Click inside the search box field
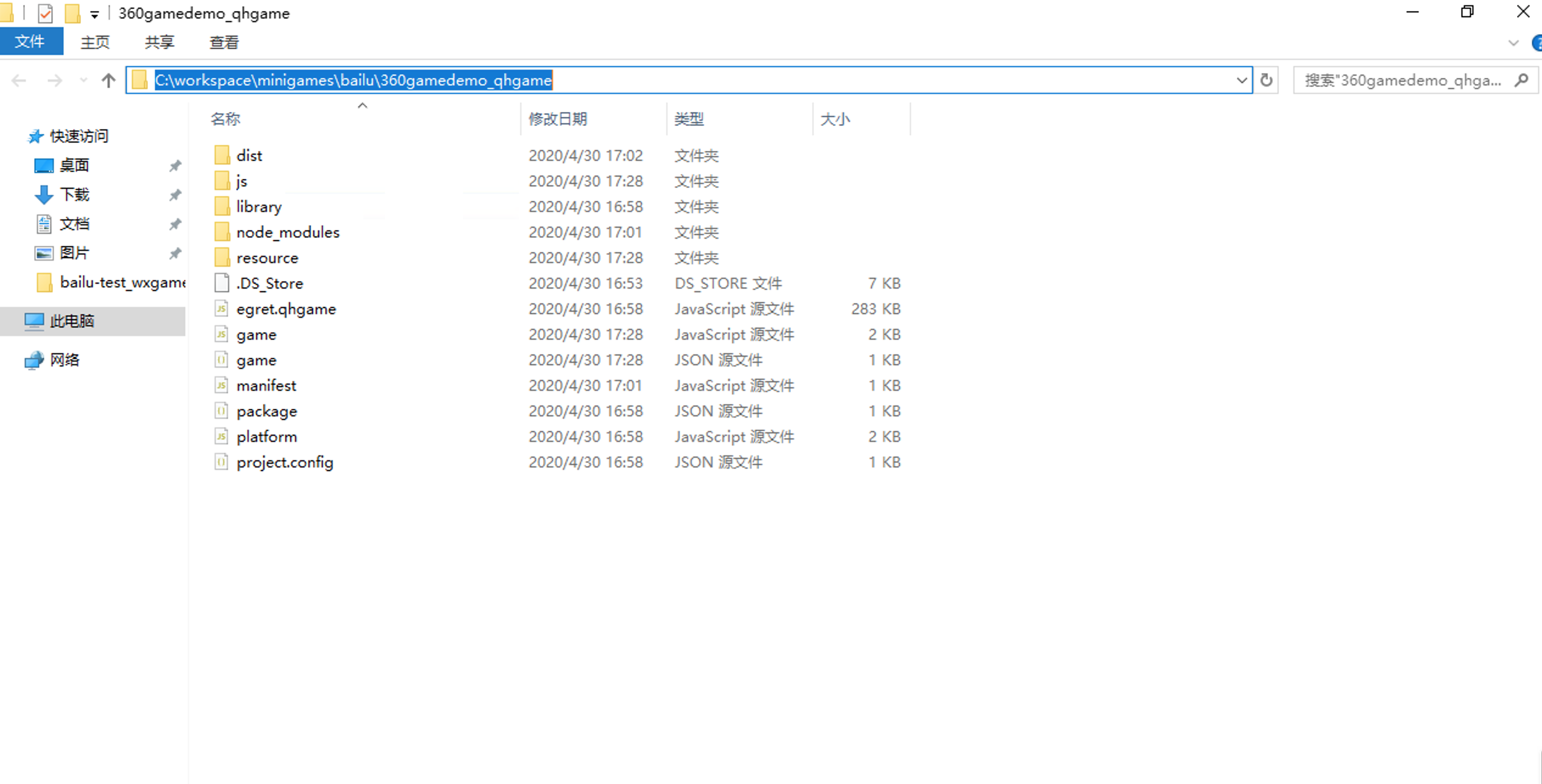1542x784 pixels. tap(1401, 80)
